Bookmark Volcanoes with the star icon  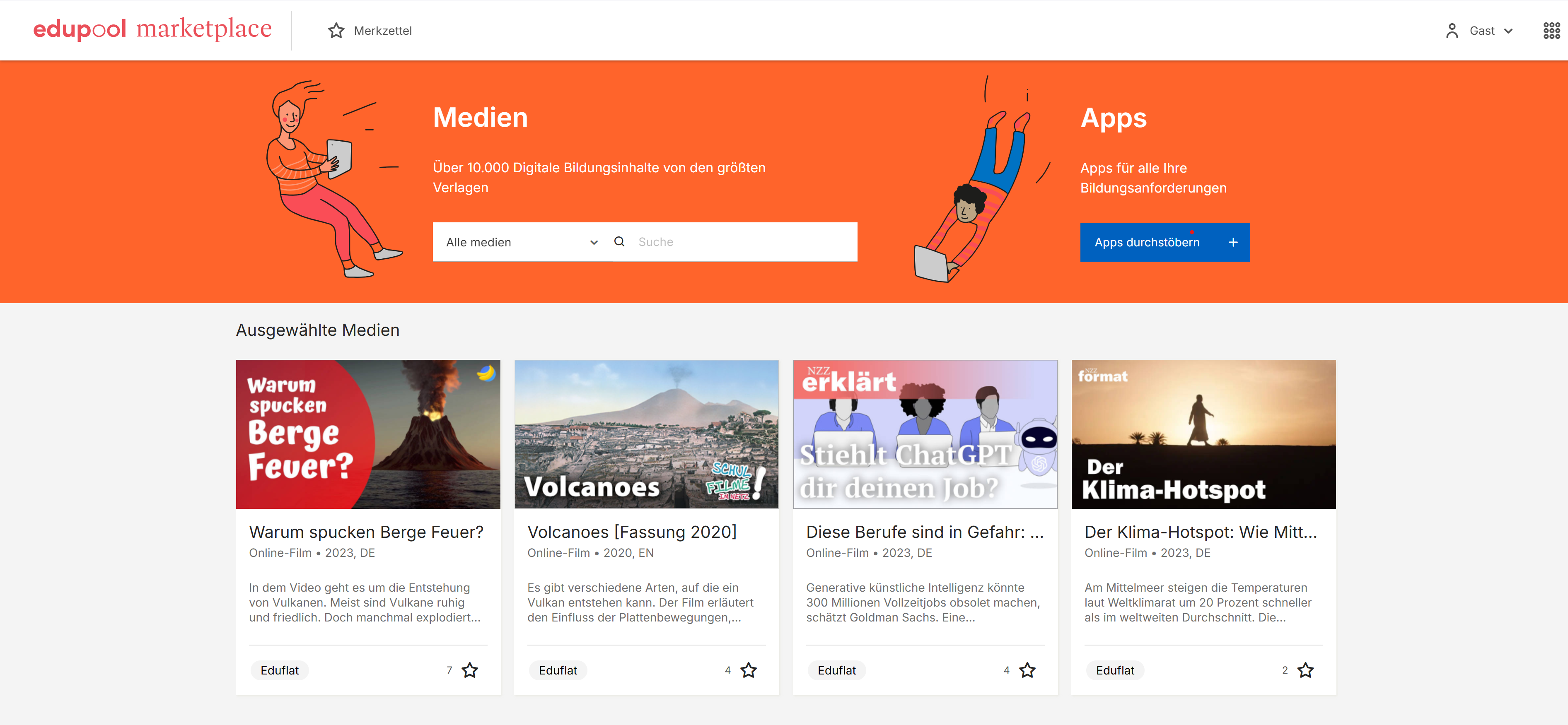point(749,670)
